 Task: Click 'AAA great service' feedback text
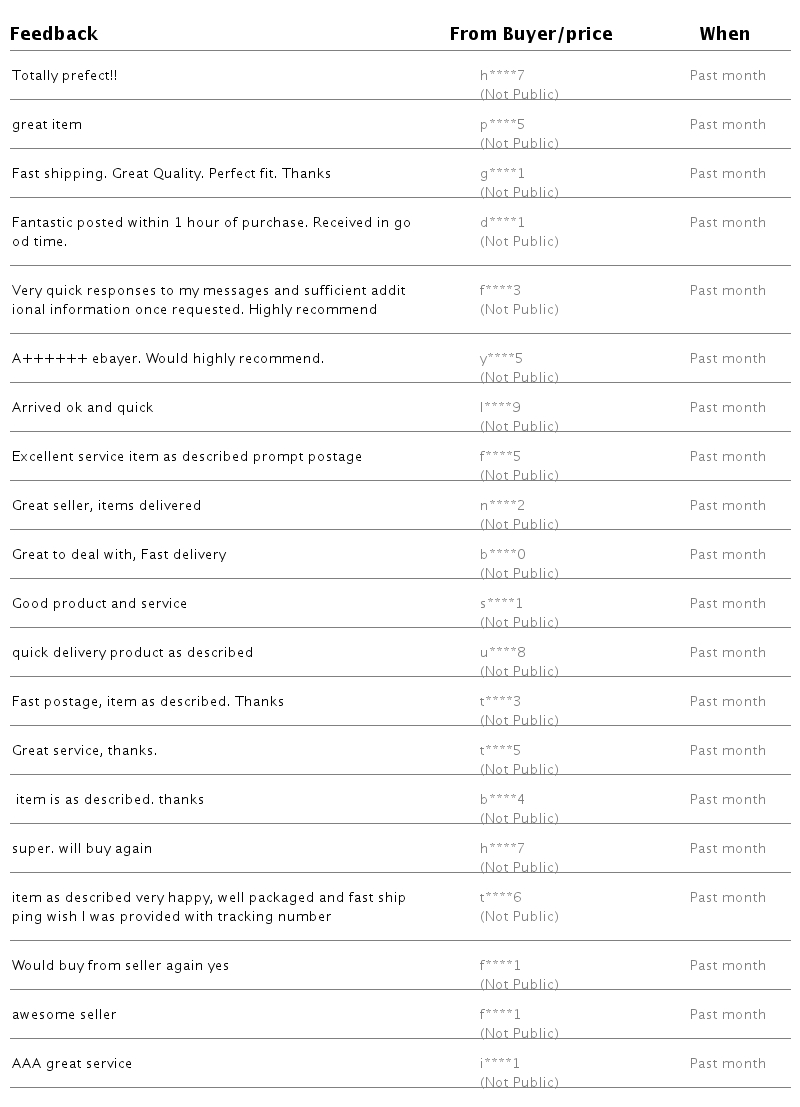[72, 1063]
